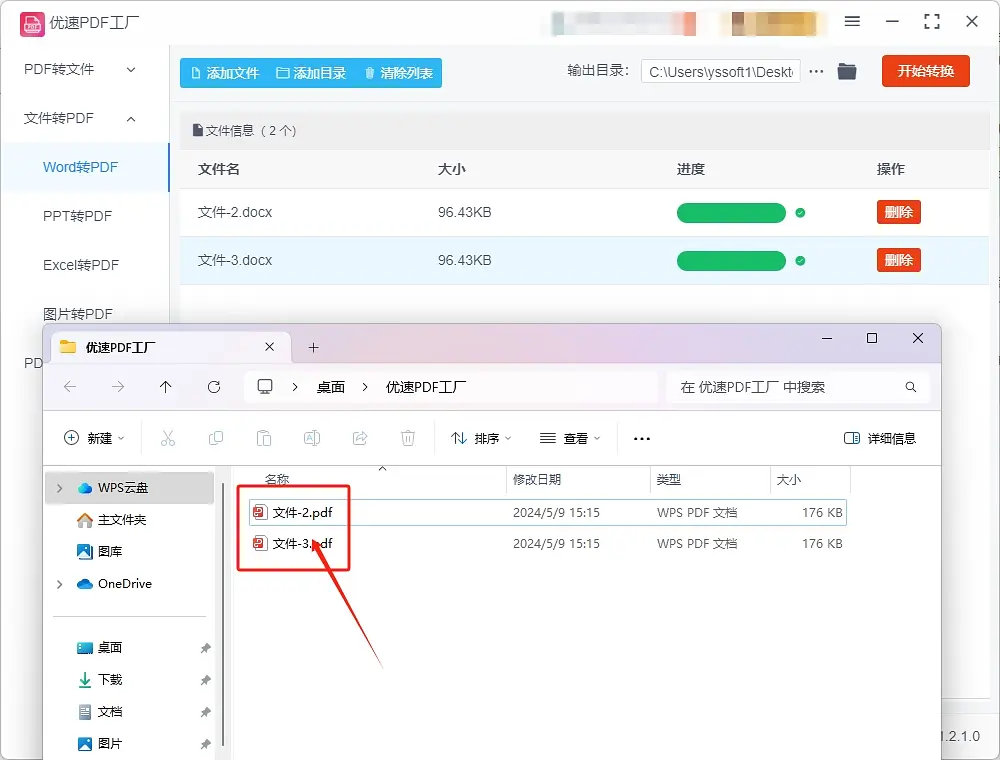
Task: Go forward in the Explorer window
Action: (x=118, y=387)
